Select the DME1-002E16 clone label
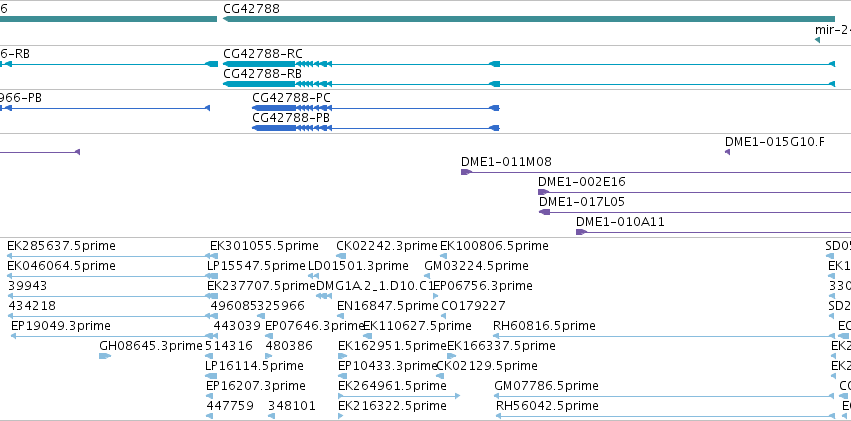Viewport: 851px width, 421px height. click(x=582, y=182)
